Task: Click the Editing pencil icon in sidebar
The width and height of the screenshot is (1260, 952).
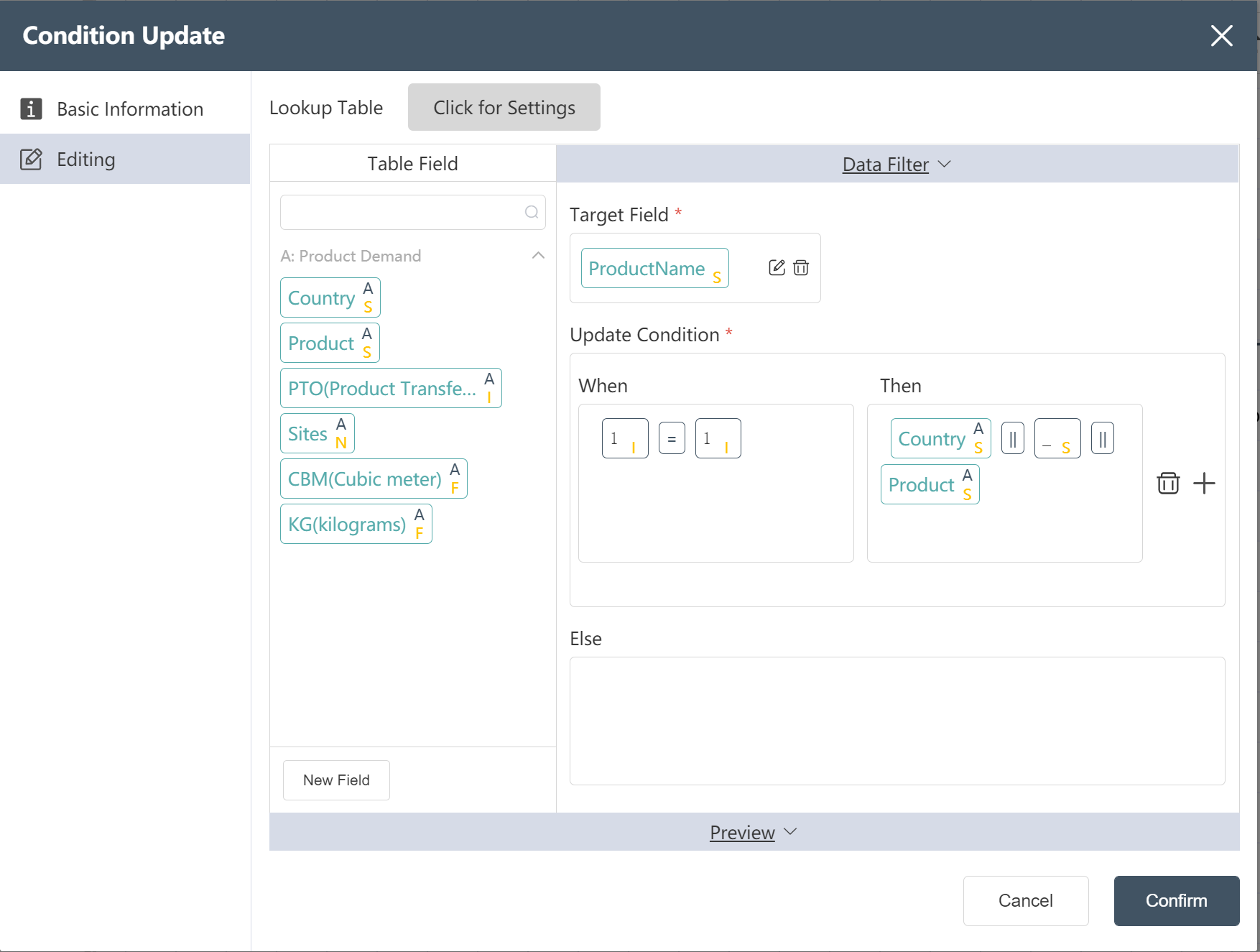Action: 31,159
